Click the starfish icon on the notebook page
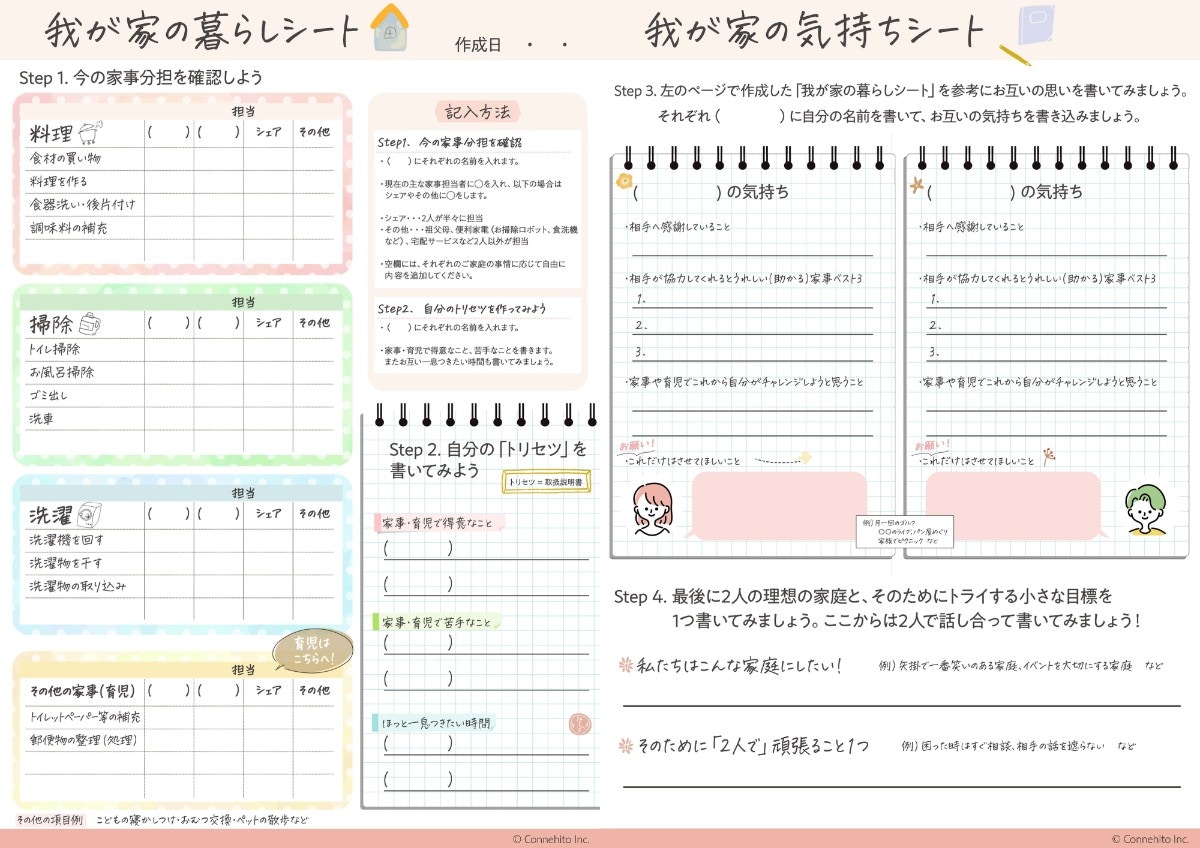 click(x=915, y=184)
